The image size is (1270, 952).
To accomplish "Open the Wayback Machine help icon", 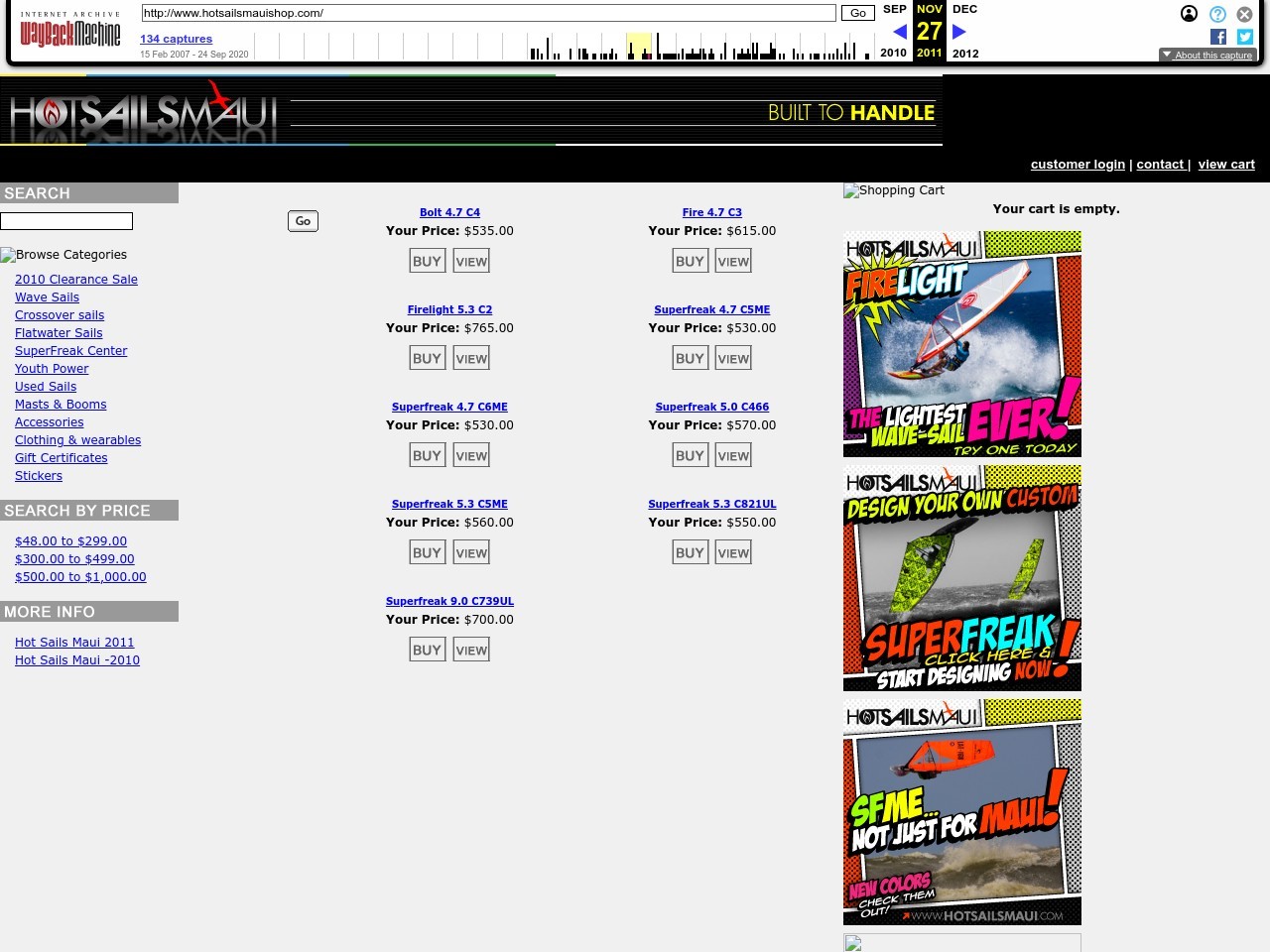I will [x=1217, y=14].
